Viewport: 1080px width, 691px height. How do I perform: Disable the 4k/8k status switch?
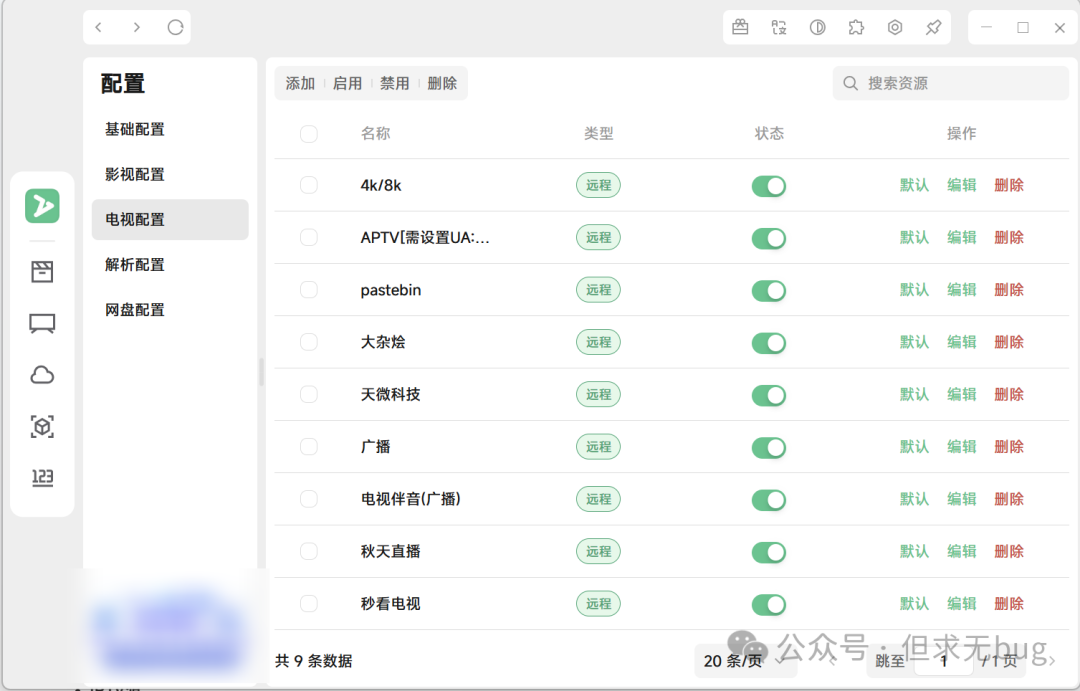click(768, 186)
